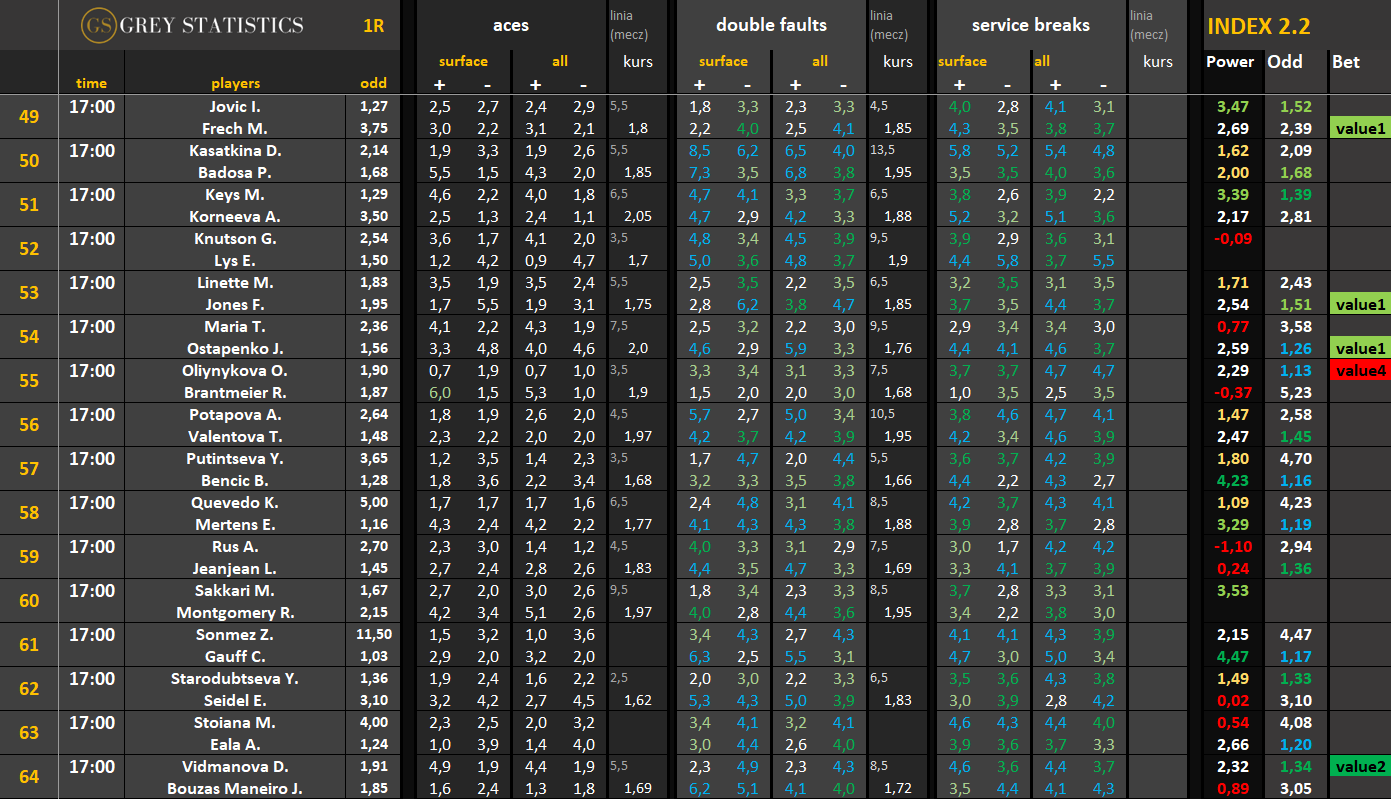Screen dimensions: 1391x799
Task: Select player Bouzas Maneiro J.
Action: click(x=235, y=788)
